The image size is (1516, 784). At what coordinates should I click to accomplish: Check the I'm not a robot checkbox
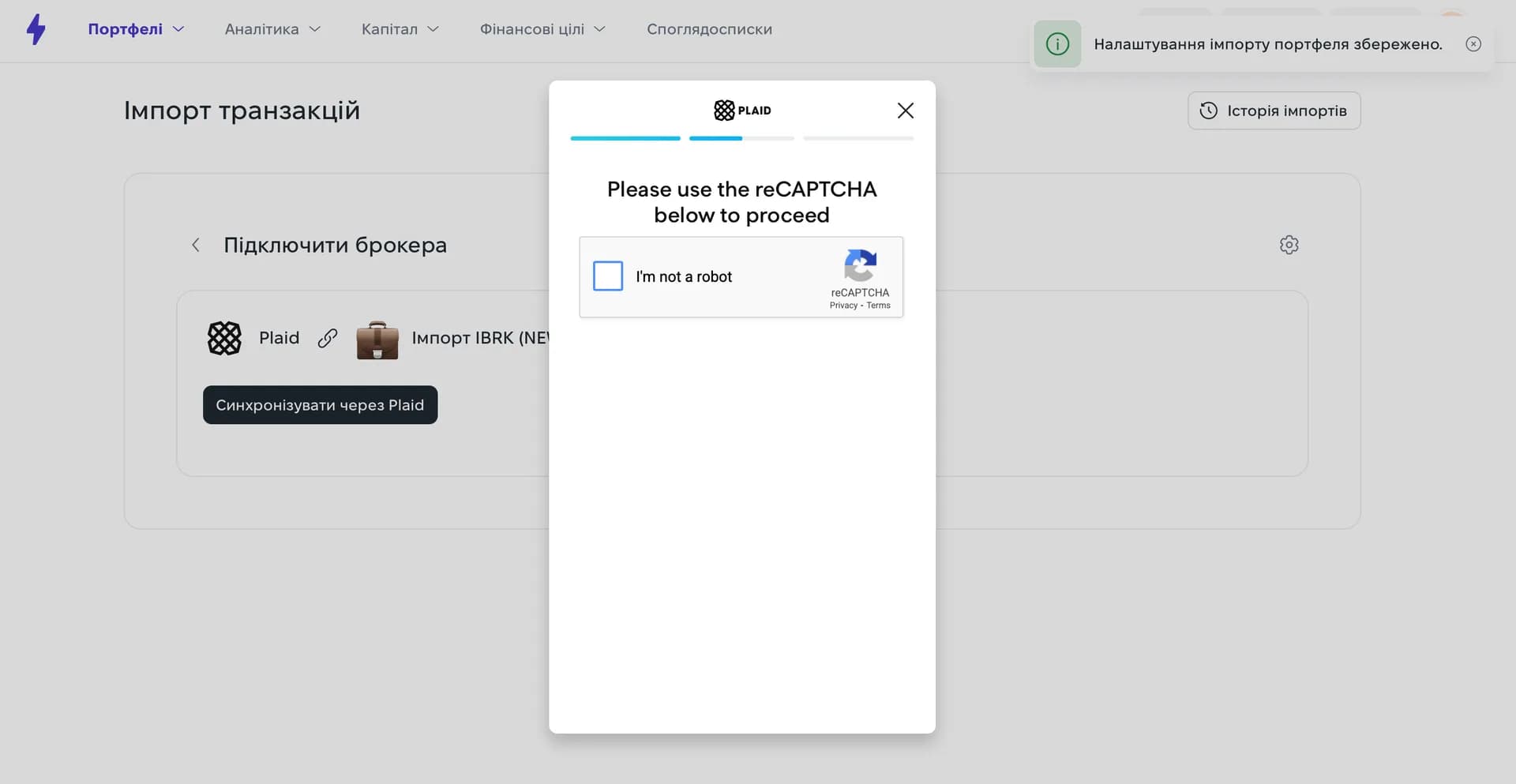pos(608,276)
